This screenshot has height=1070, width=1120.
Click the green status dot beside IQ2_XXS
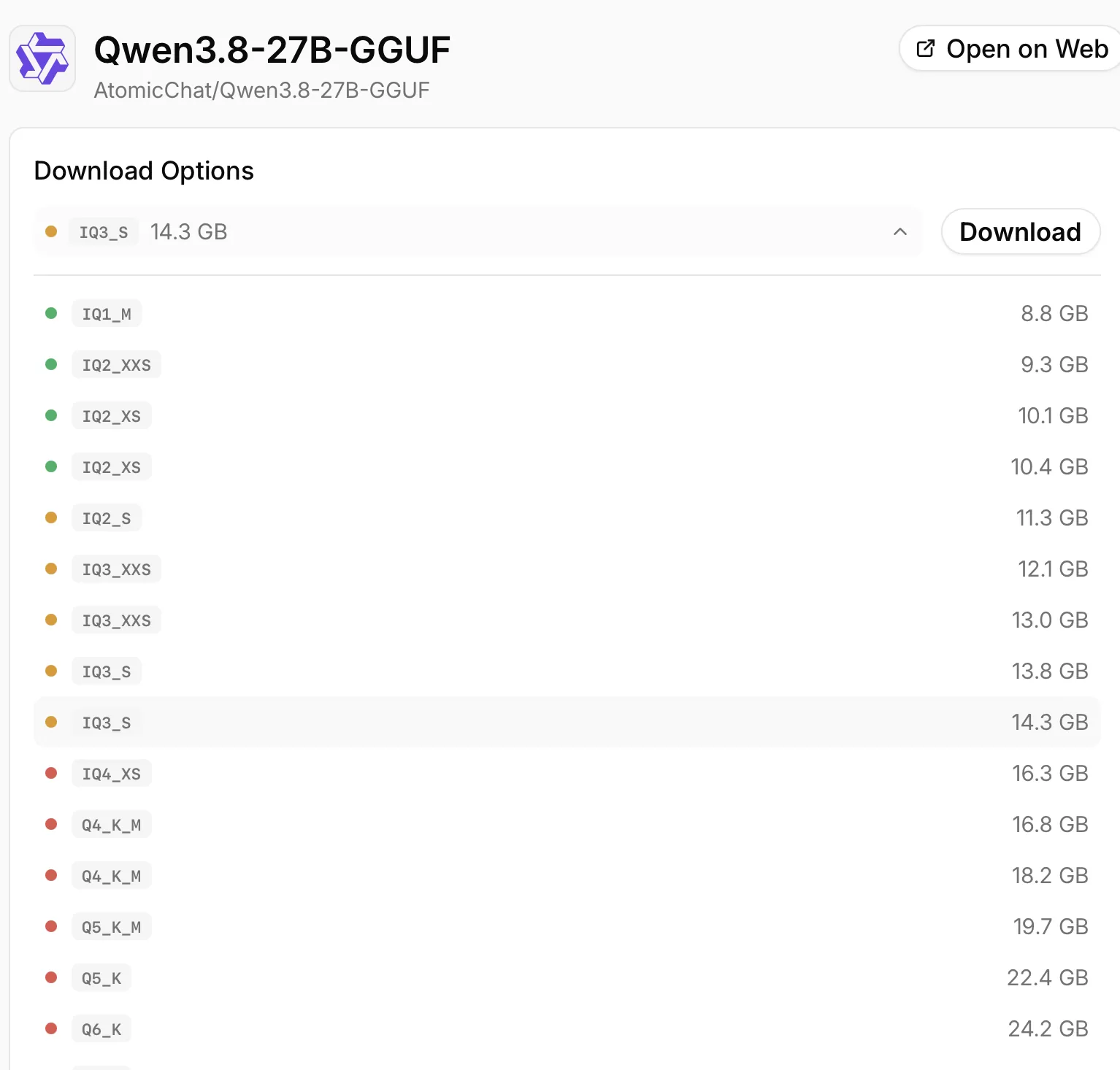[x=51, y=364]
